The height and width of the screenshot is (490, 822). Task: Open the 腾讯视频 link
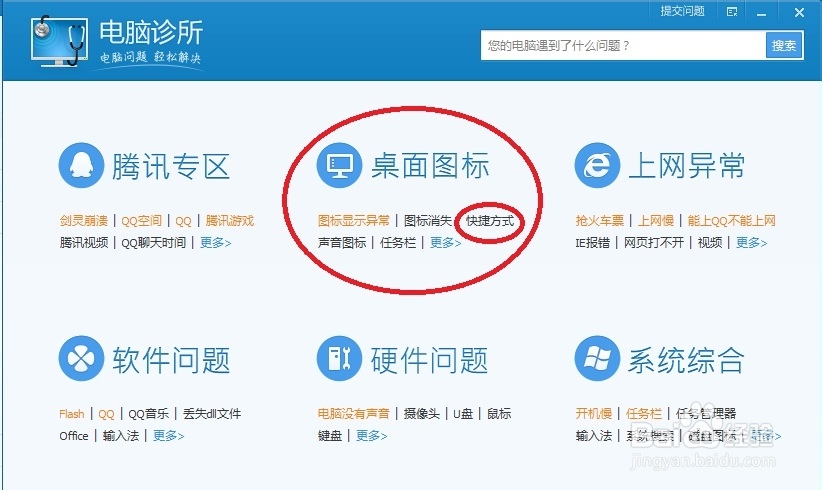pos(84,243)
